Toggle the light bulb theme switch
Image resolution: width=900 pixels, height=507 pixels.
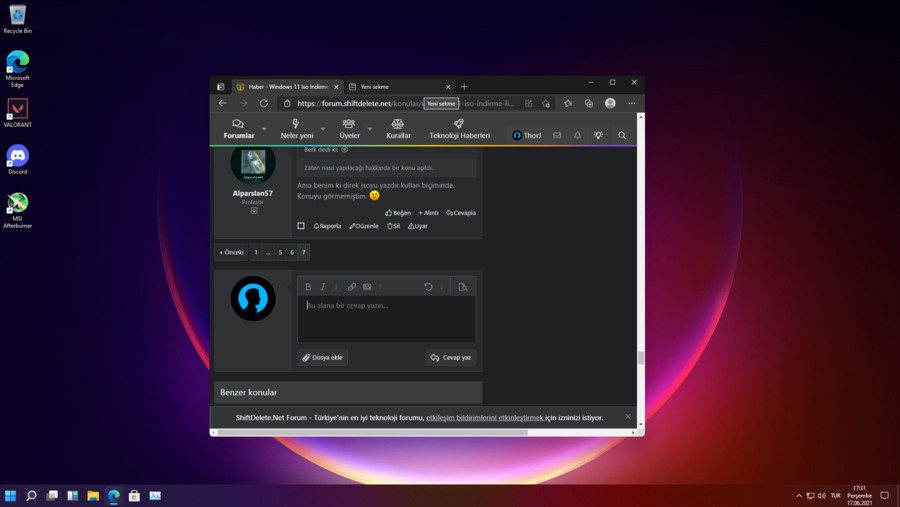pos(598,135)
